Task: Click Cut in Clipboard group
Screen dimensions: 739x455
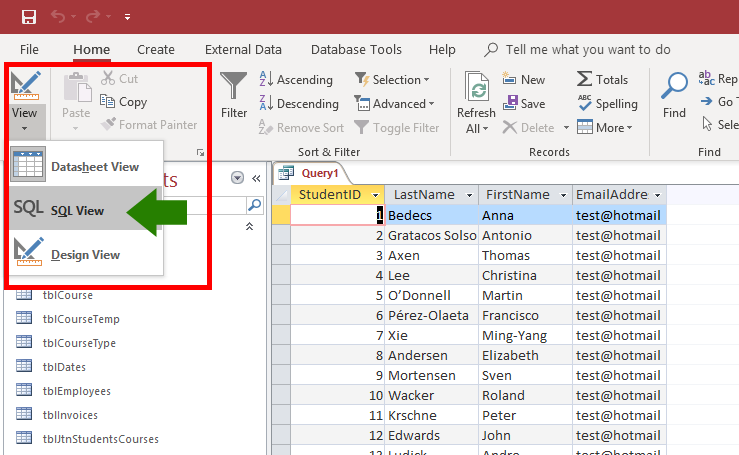Action: point(120,78)
